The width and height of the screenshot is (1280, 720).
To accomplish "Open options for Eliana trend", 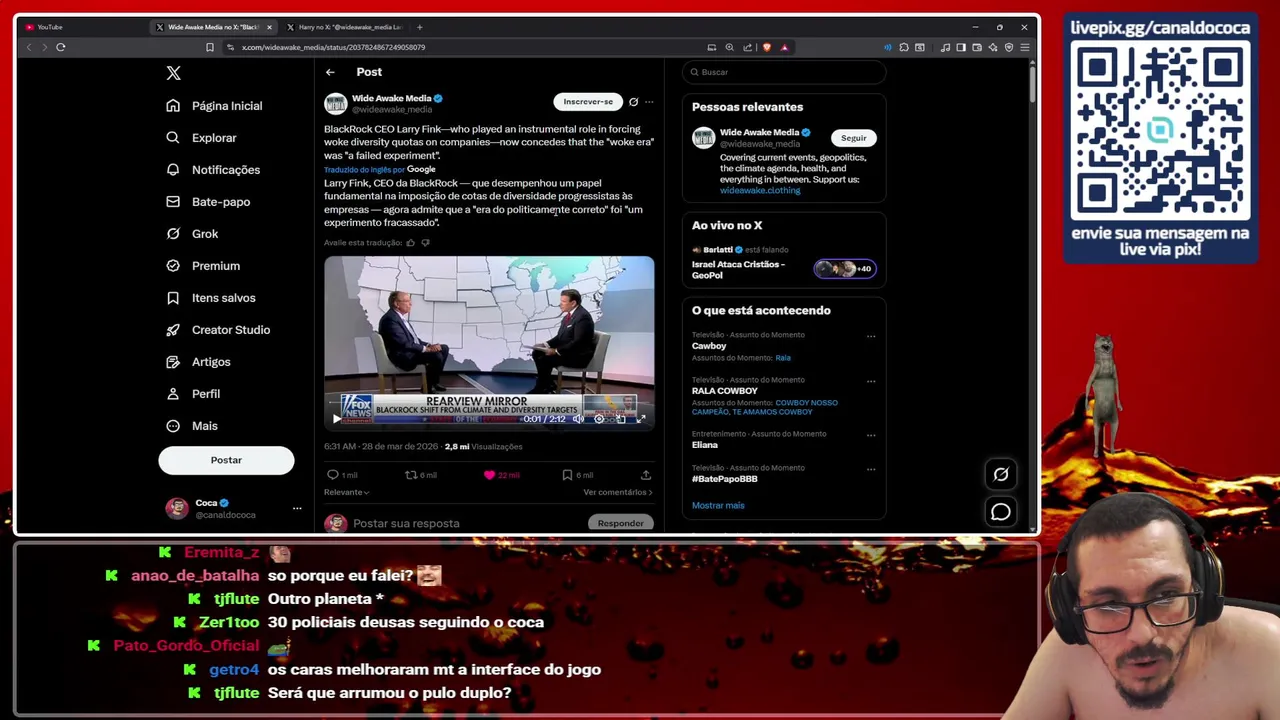I will coord(871,435).
